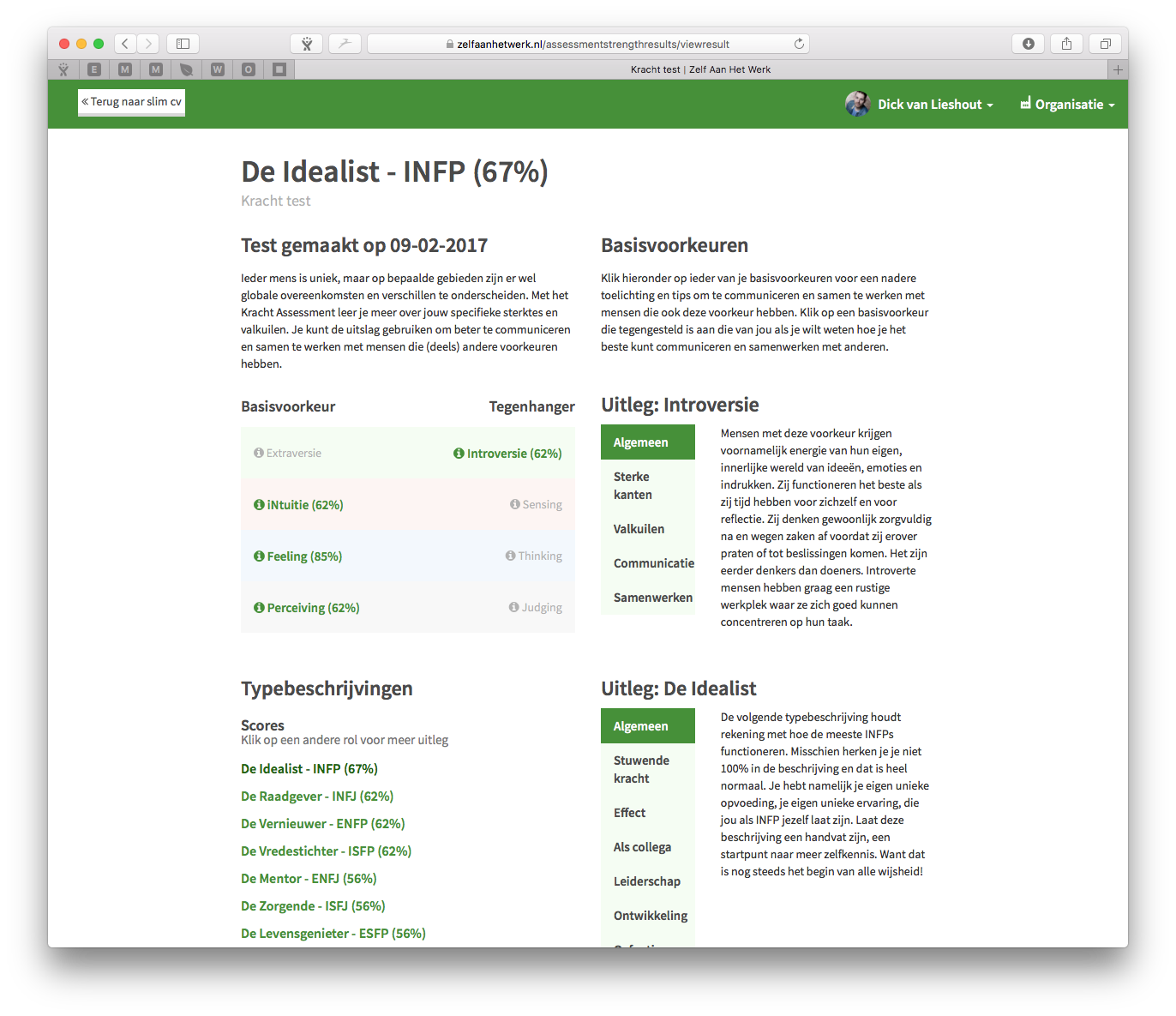
Task: Open the Share button in Safari toolbar
Action: coord(1067,44)
